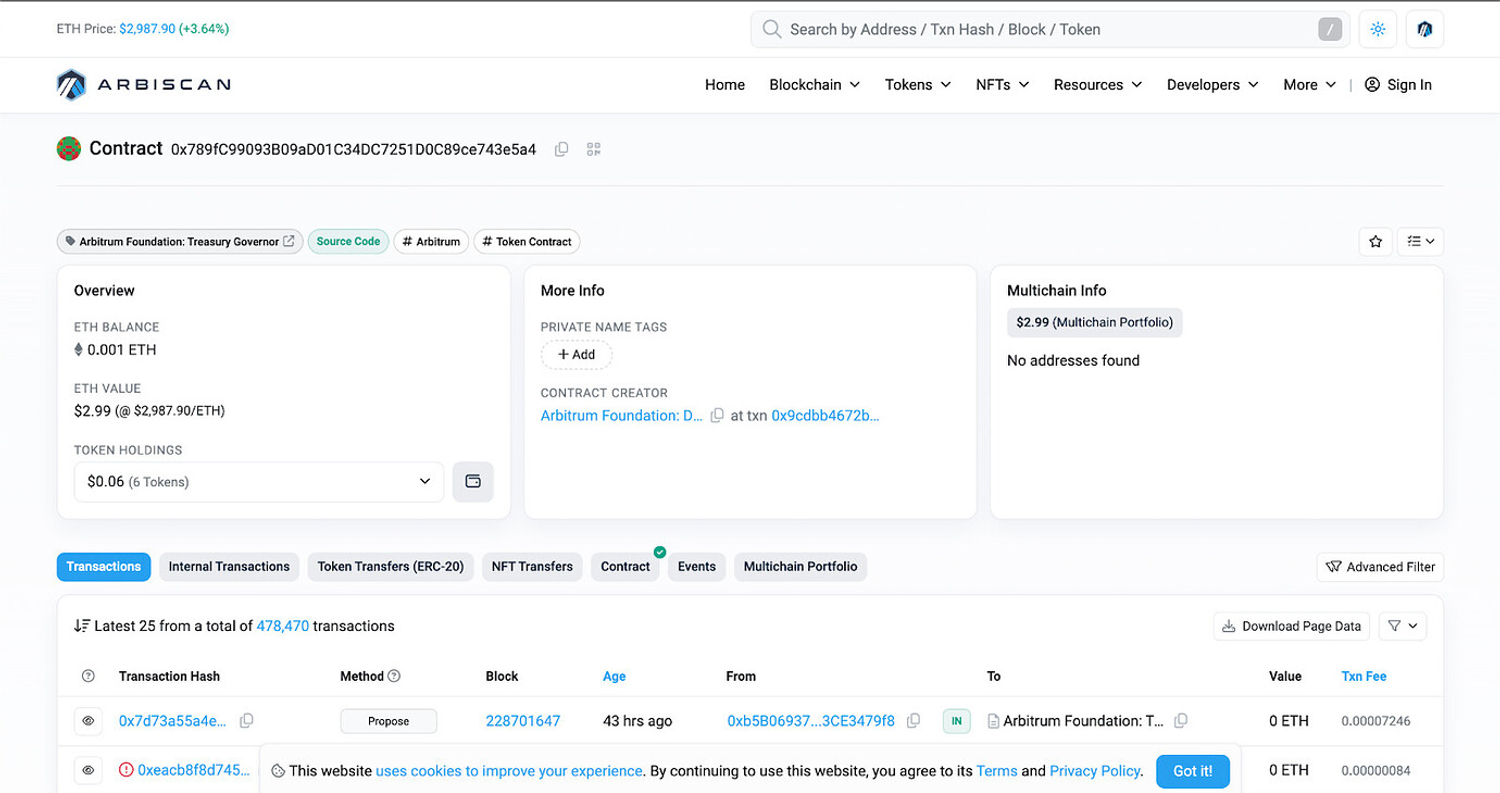Expand the Tokens menu
This screenshot has width=1500, height=793.
(x=917, y=85)
